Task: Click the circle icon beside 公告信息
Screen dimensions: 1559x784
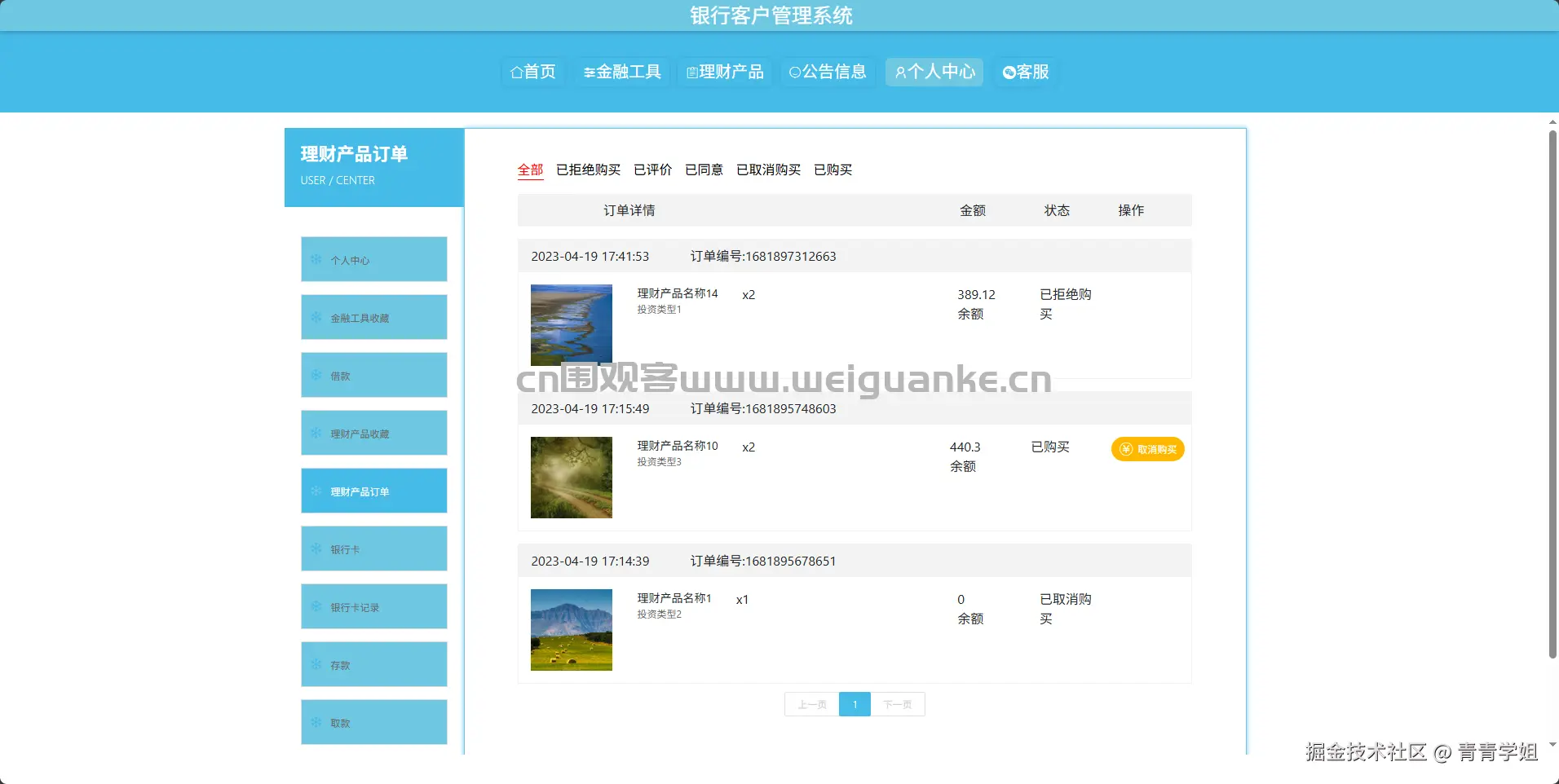Action: coord(794,73)
